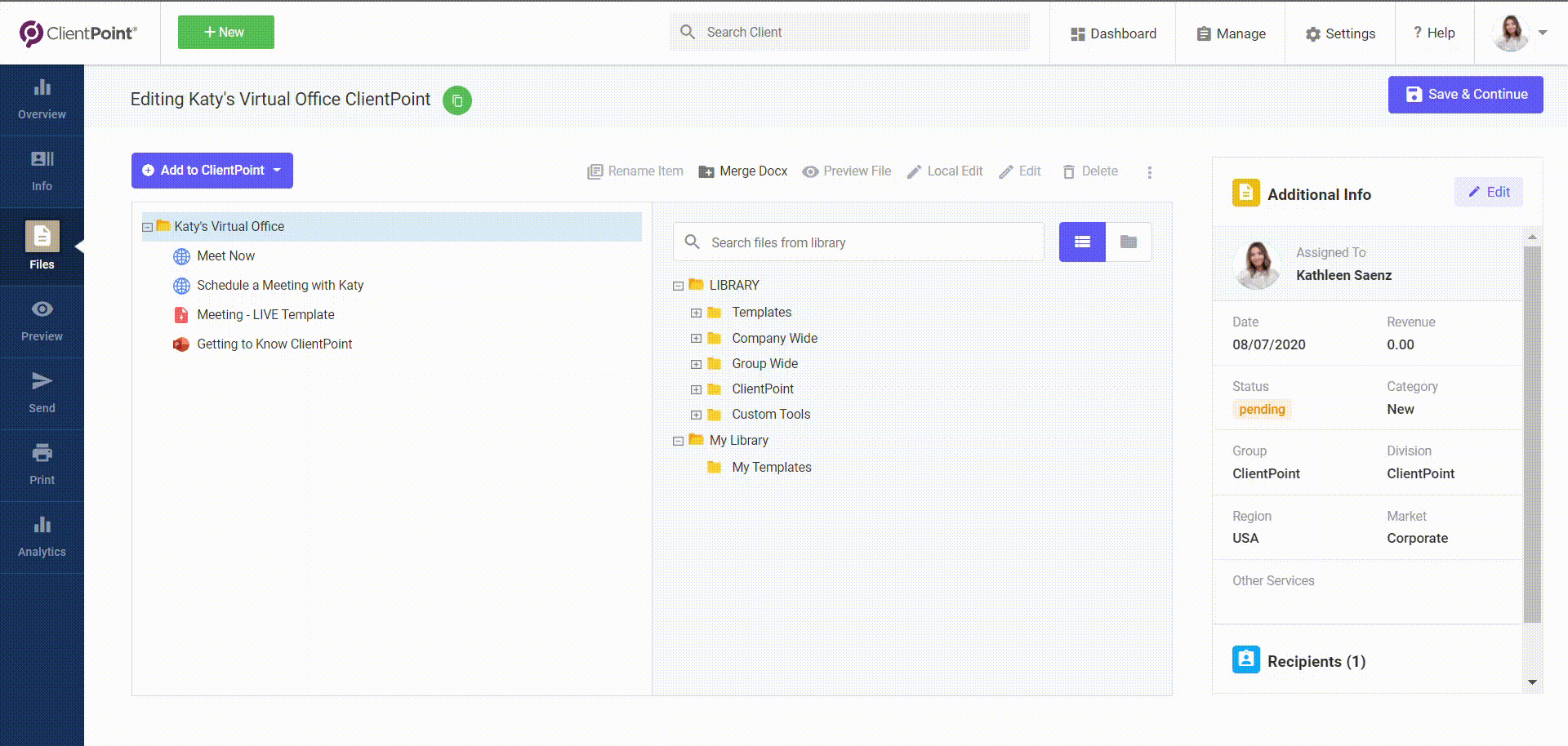Click the Market value Corporate
Viewport: 1568px width, 746px height.
click(x=1417, y=538)
